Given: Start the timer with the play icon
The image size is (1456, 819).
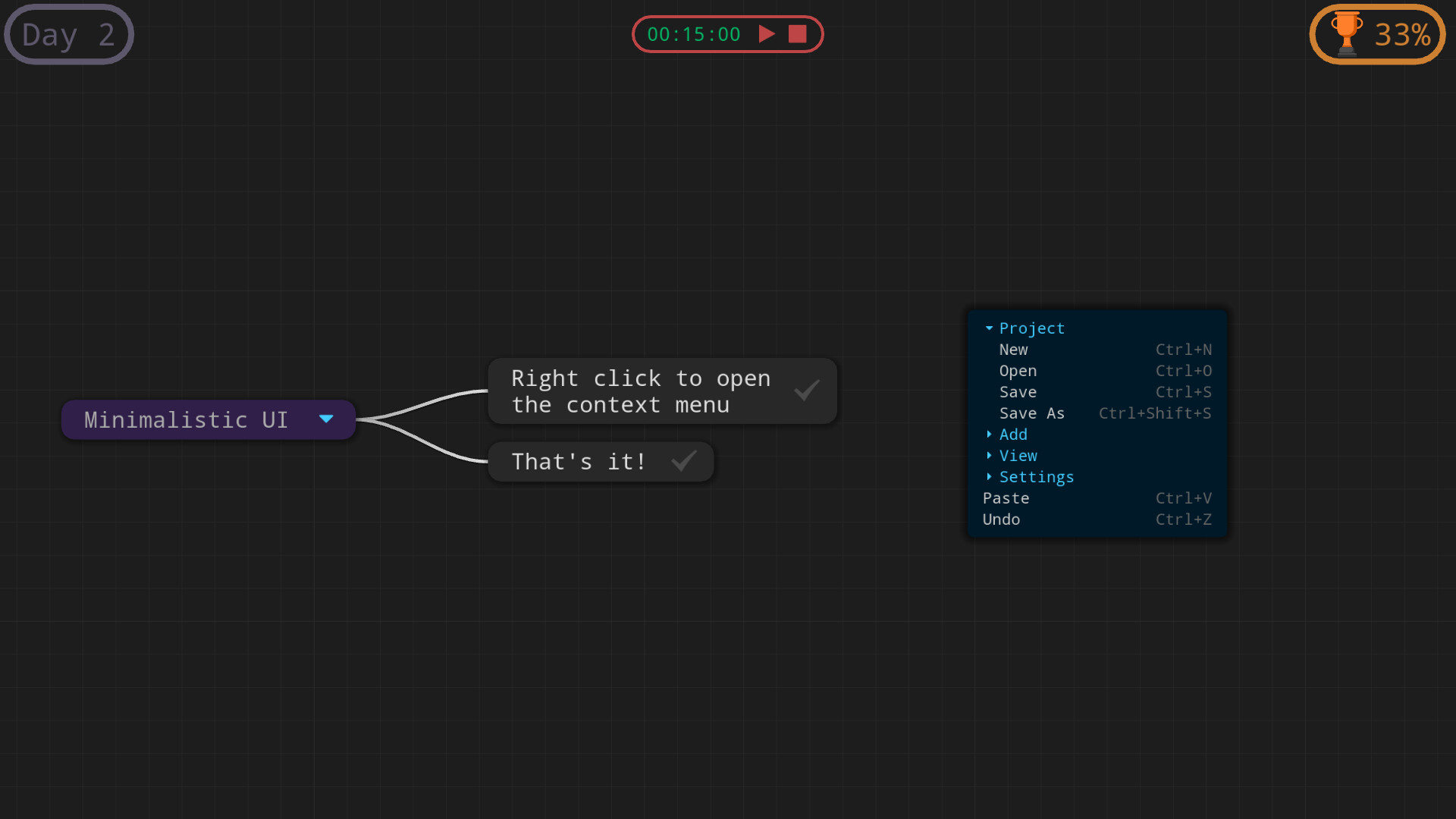Looking at the screenshot, I should pos(767,34).
